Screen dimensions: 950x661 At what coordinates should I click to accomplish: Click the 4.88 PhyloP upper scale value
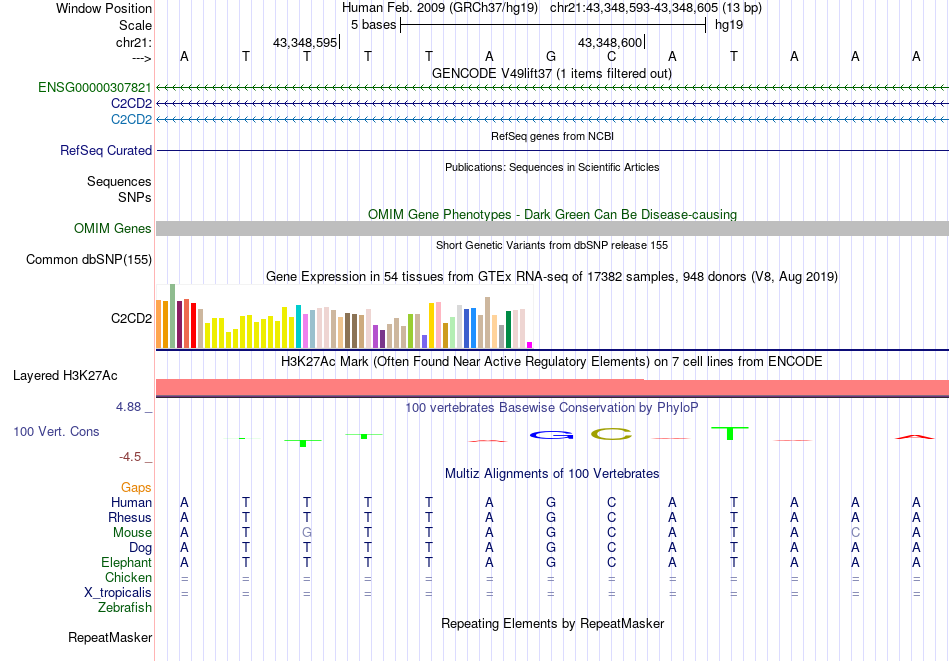coord(128,407)
